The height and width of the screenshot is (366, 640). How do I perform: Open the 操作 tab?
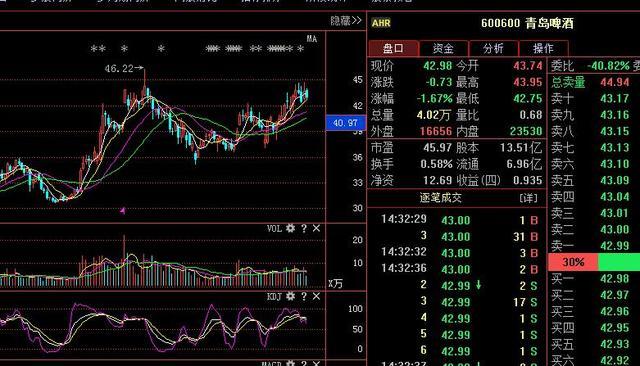pos(543,49)
